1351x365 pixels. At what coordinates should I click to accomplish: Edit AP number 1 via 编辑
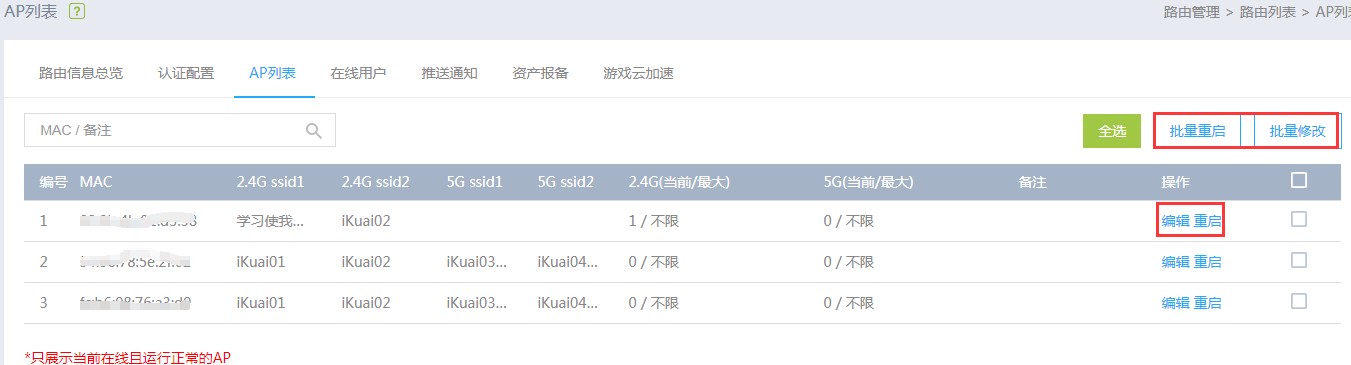pos(1175,220)
